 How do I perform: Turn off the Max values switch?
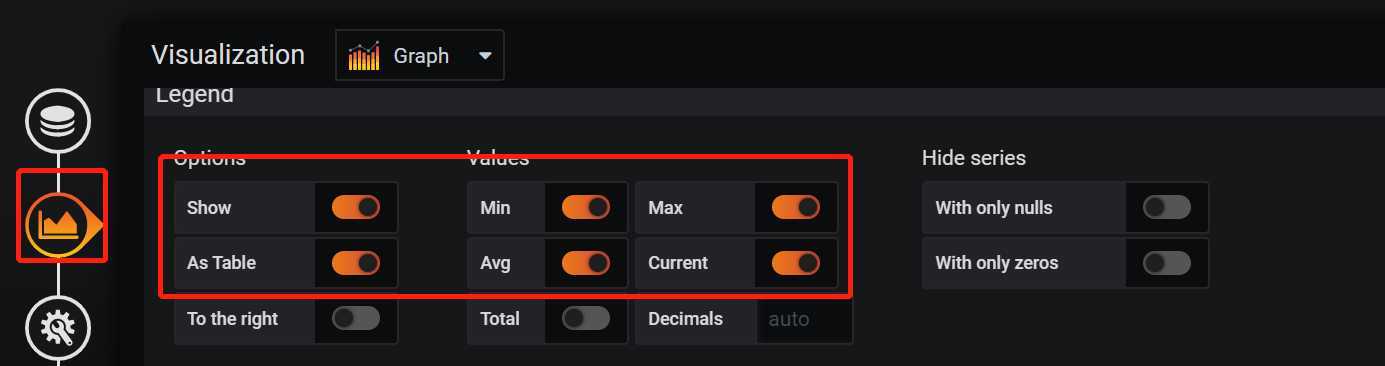pos(796,207)
